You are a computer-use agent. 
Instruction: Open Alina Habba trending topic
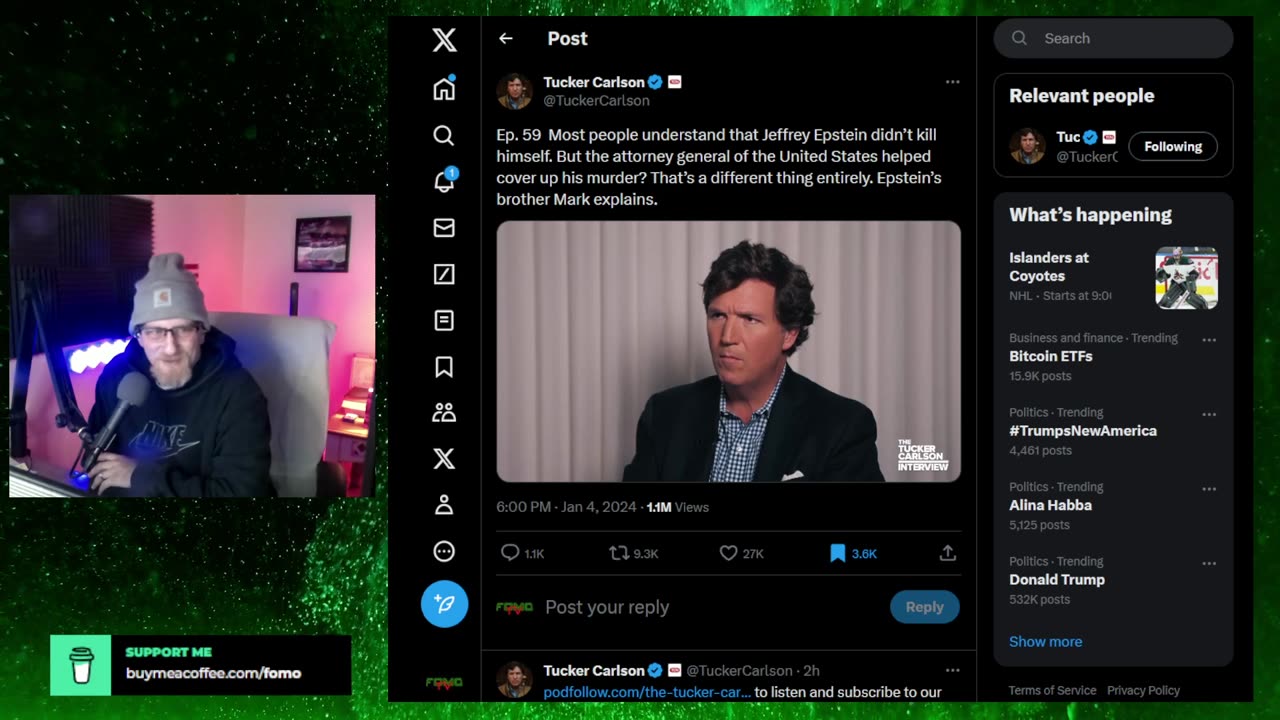[x=1050, y=505]
